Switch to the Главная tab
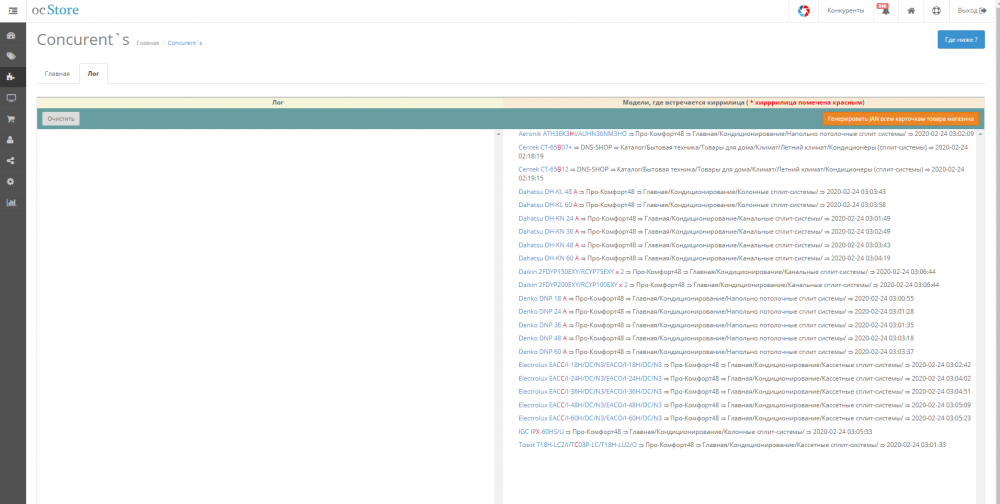This screenshot has height=504, width=1000. 57,74
